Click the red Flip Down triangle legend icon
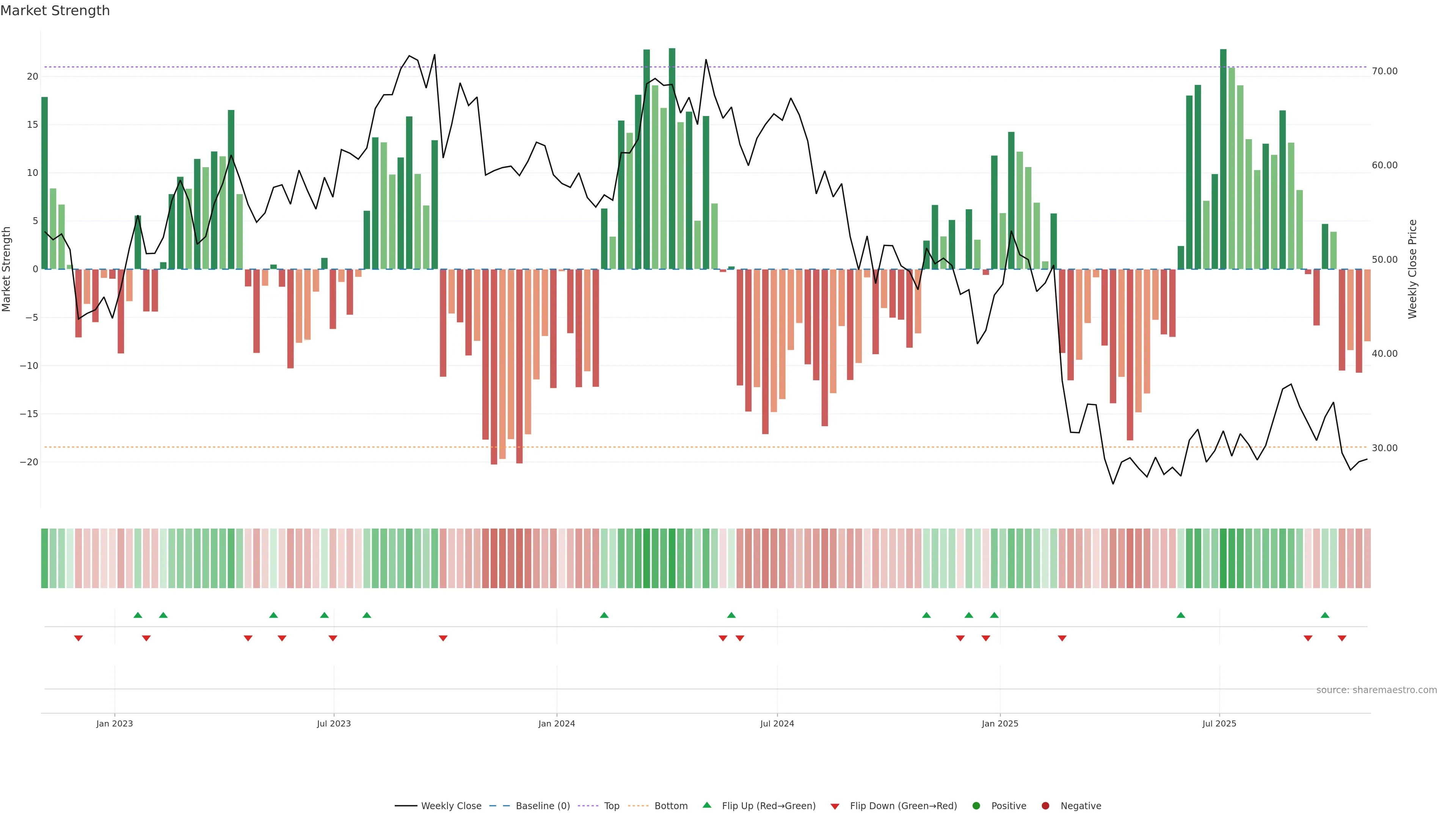The width and height of the screenshot is (1456, 819). (835, 806)
